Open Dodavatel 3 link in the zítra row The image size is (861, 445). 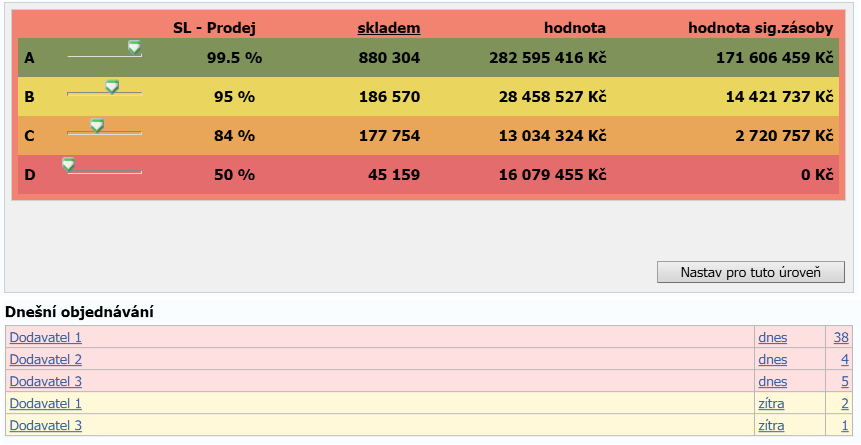tap(46, 426)
